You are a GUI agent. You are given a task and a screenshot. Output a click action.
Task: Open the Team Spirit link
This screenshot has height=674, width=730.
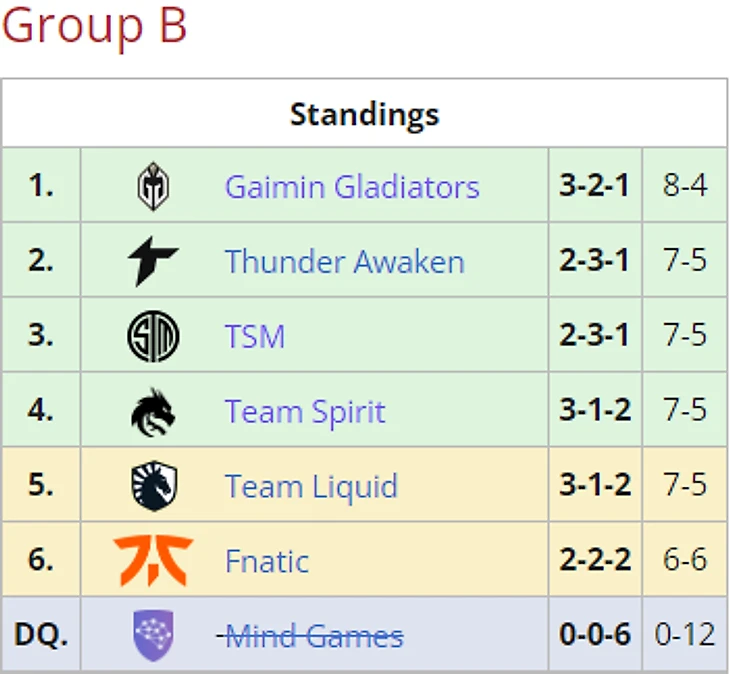click(x=305, y=411)
